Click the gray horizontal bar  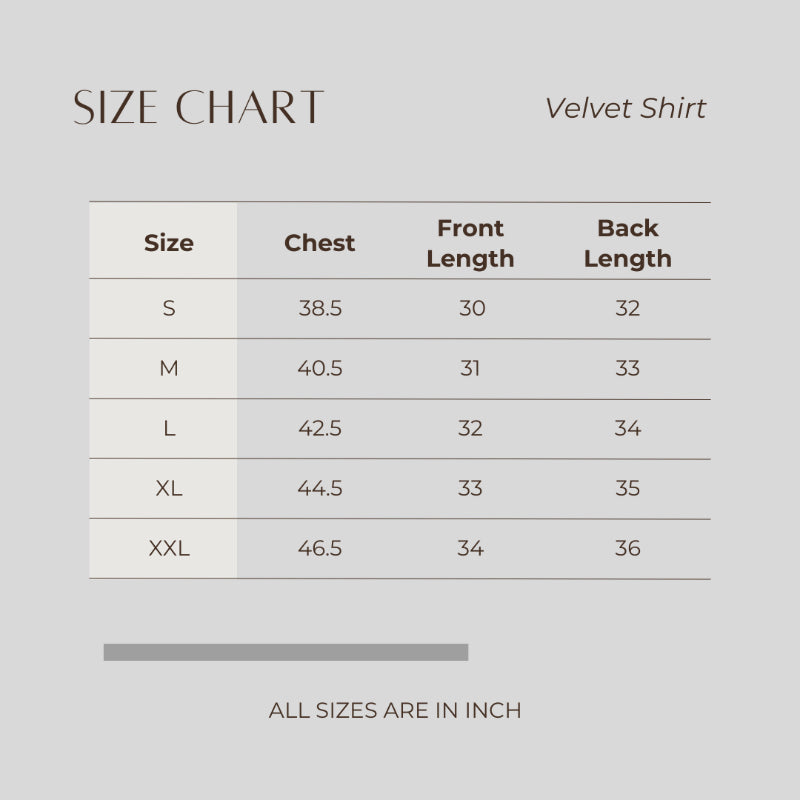(x=285, y=653)
